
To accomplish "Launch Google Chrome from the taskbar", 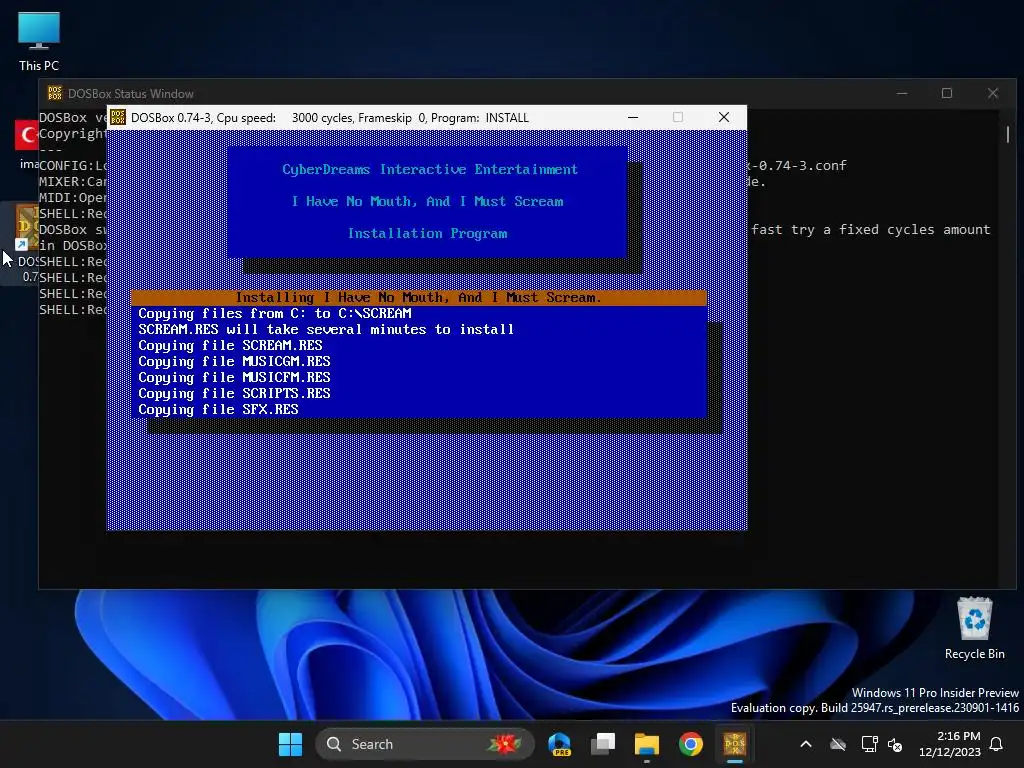I will (x=690, y=744).
